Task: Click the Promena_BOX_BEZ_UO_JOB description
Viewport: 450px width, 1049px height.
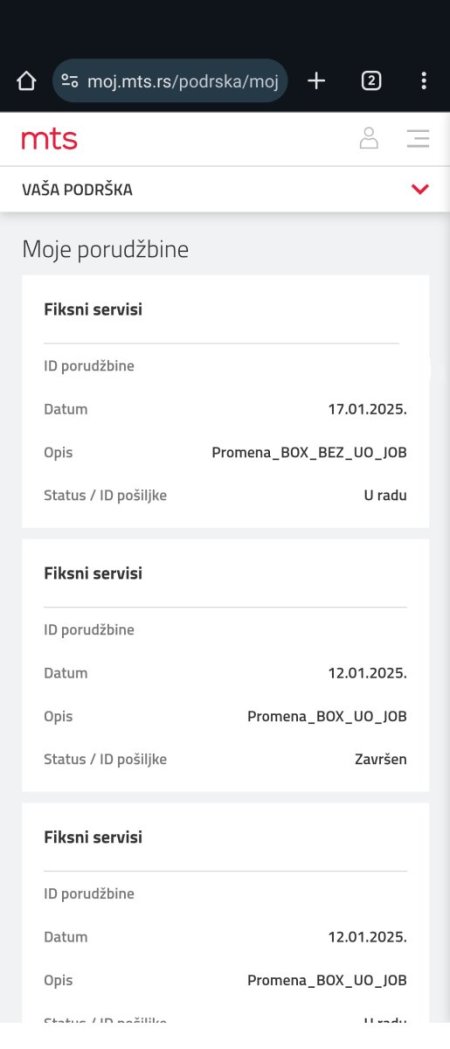Action: [309, 453]
